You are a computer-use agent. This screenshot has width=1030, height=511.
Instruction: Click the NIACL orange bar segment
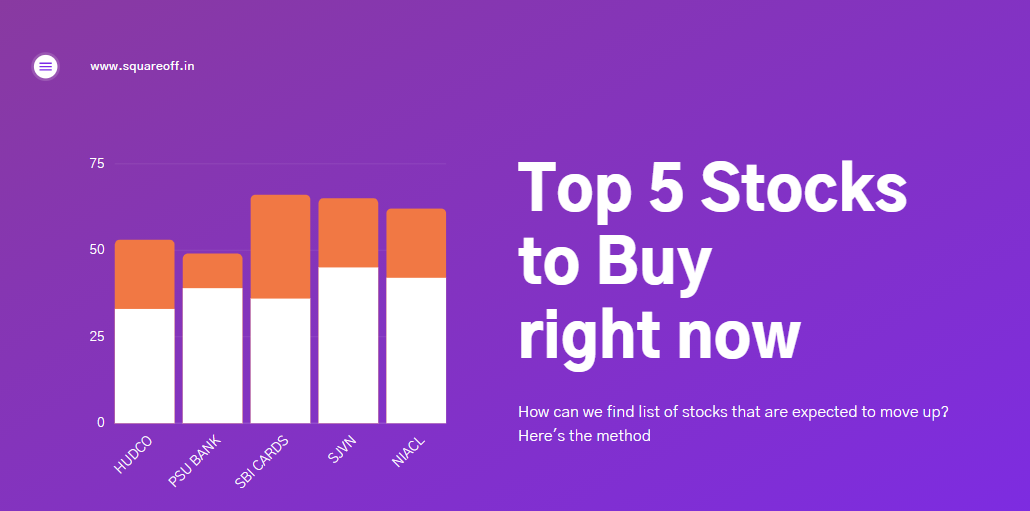(416, 243)
